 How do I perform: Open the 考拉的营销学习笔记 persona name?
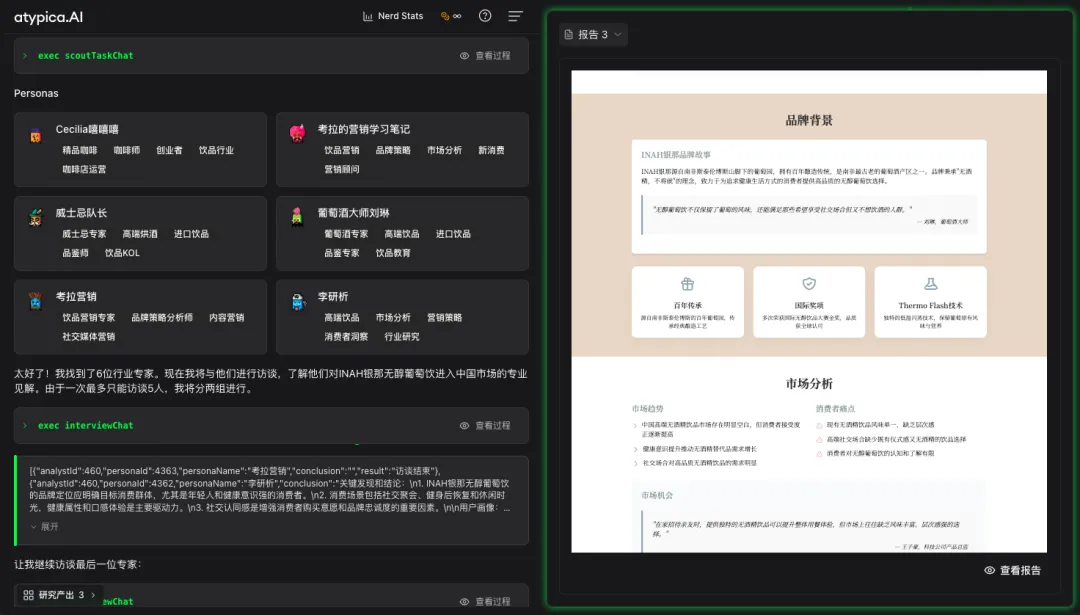coord(364,129)
